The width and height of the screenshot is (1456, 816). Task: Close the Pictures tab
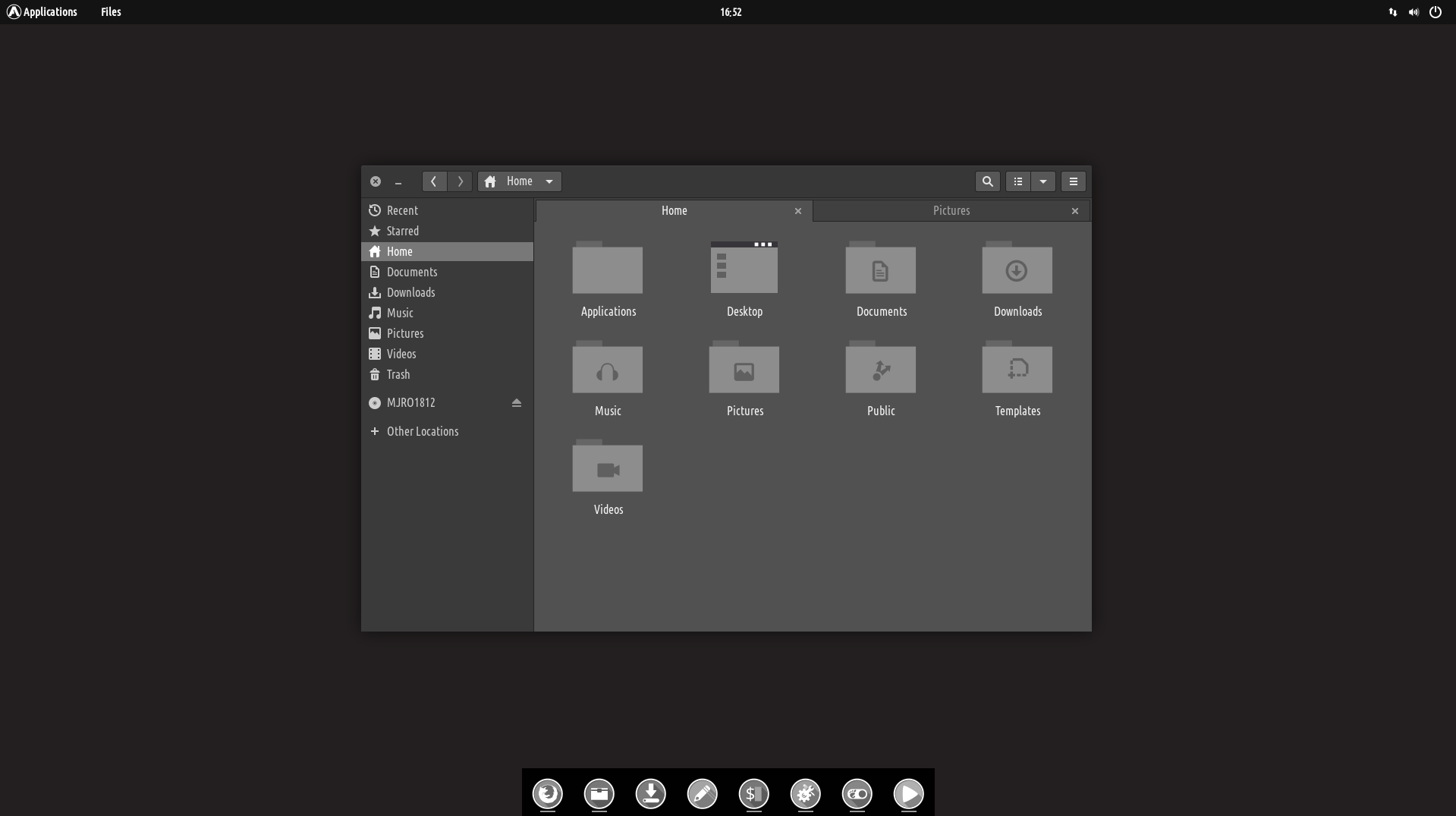click(x=1074, y=211)
